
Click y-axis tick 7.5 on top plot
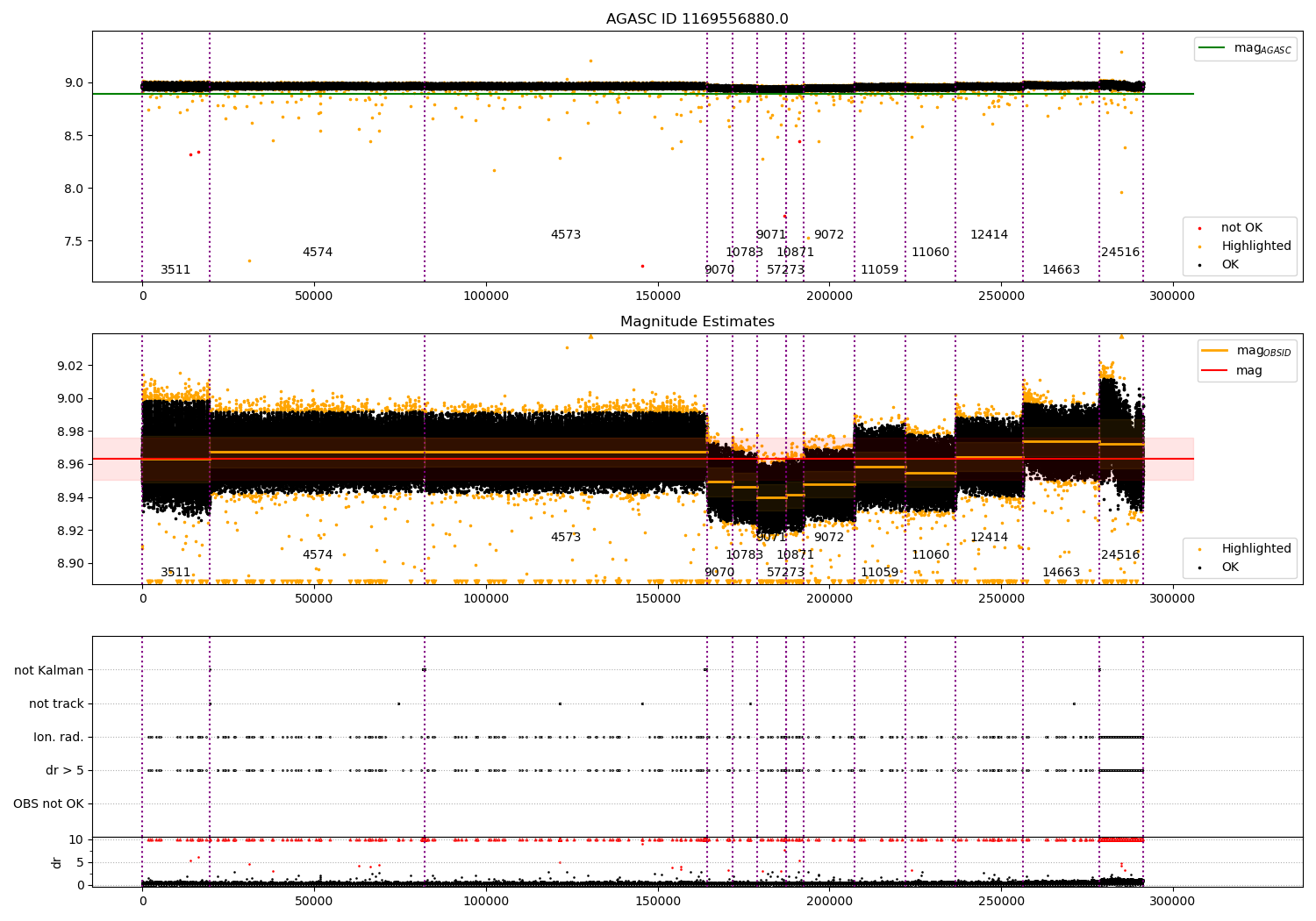74,241
